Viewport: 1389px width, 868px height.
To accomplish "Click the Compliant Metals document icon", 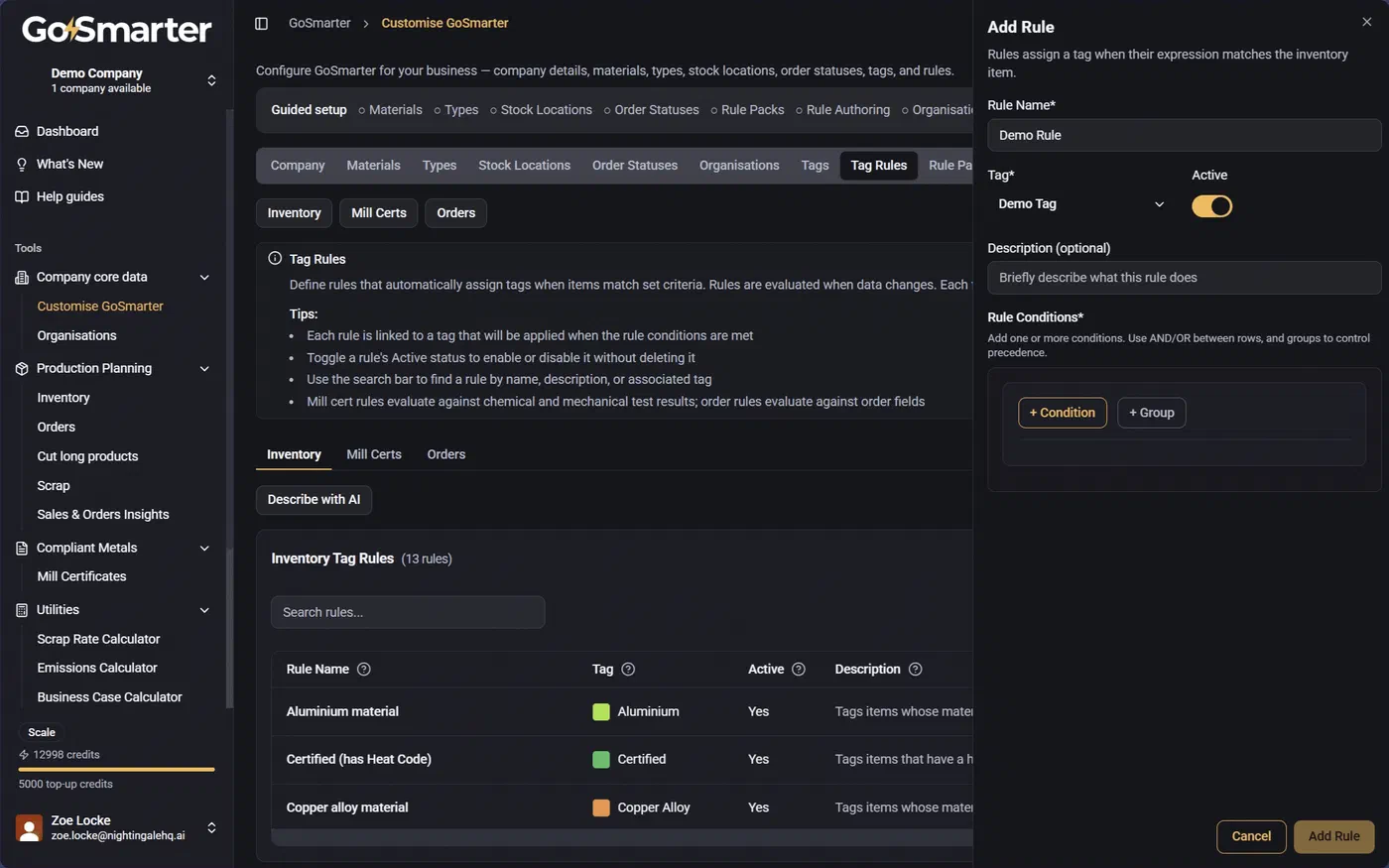I will tap(22, 548).
